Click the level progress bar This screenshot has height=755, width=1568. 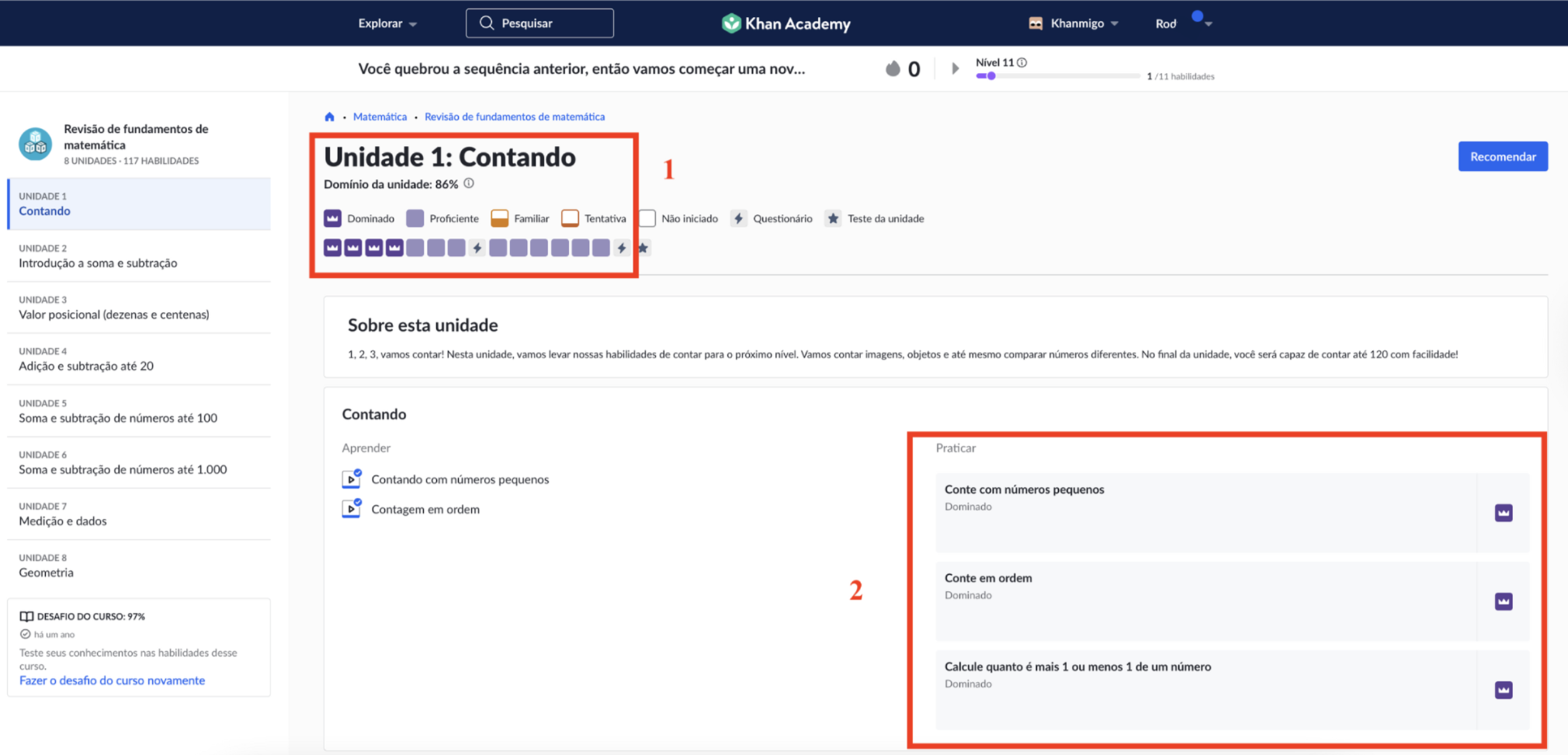tap(1058, 76)
